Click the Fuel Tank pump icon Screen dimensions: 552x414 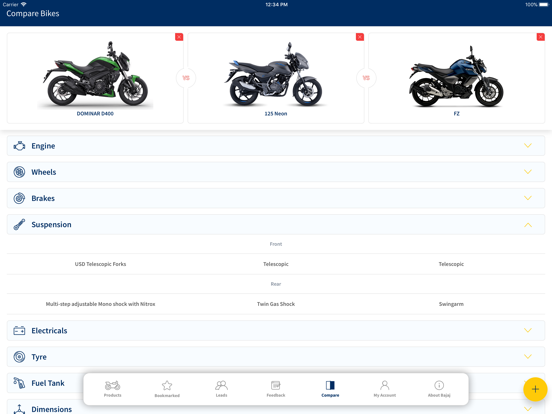point(19,383)
